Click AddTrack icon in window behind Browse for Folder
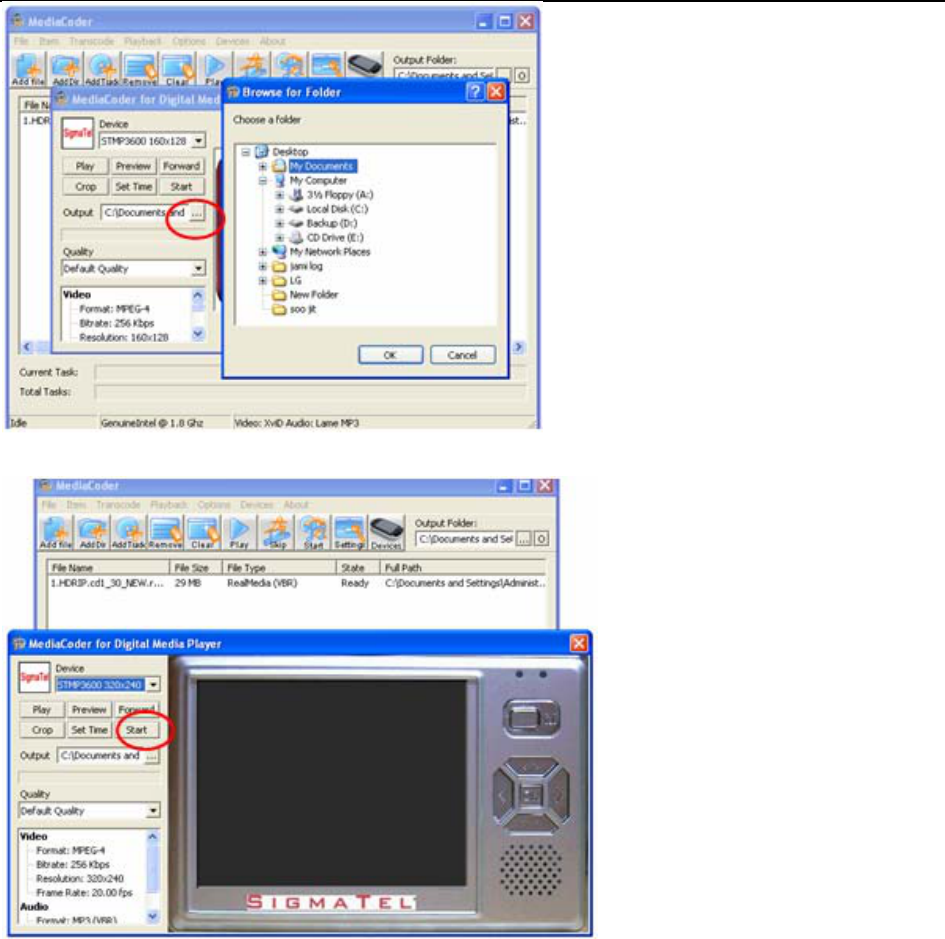 (102, 69)
